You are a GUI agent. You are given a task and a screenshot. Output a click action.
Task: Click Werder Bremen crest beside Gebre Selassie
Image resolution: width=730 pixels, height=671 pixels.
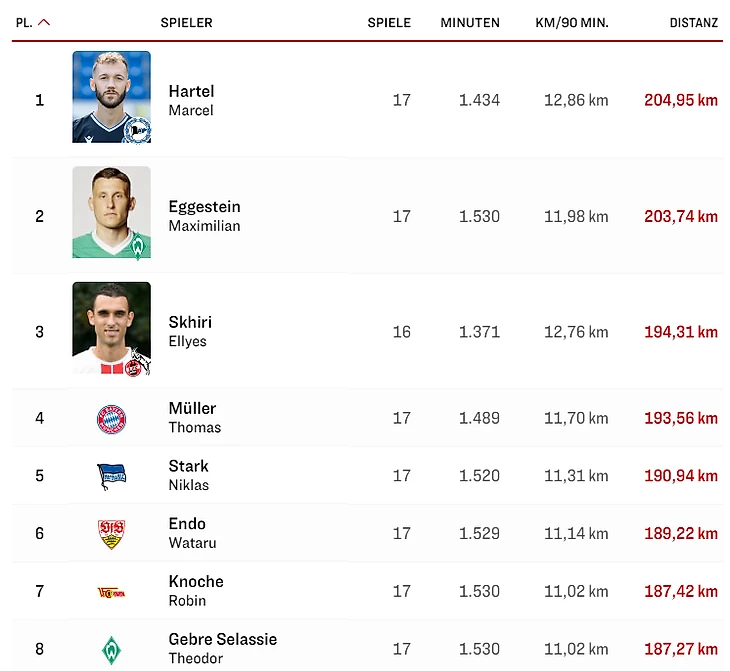coord(111,650)
